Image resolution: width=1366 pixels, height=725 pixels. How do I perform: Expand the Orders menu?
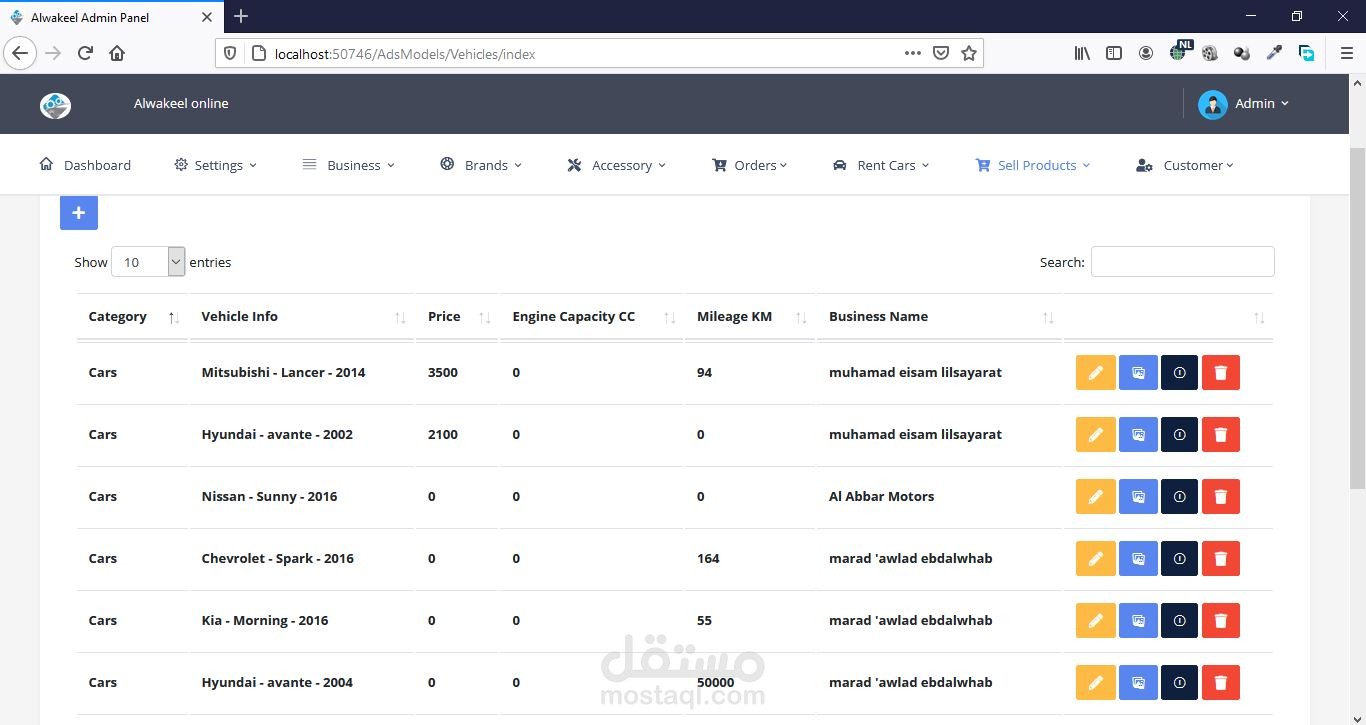click(749, 165)
